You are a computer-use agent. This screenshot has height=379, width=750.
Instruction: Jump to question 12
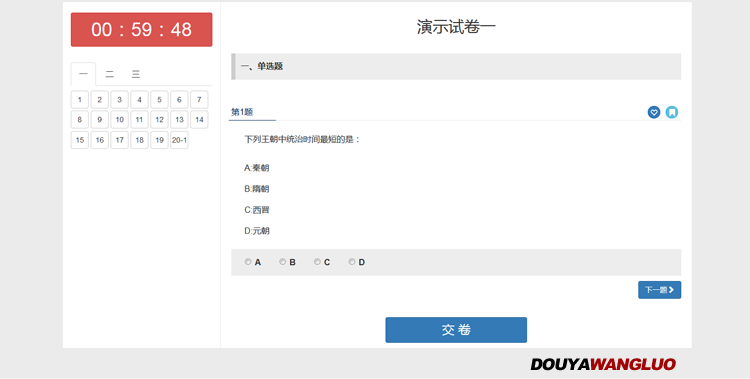point(159,120)
